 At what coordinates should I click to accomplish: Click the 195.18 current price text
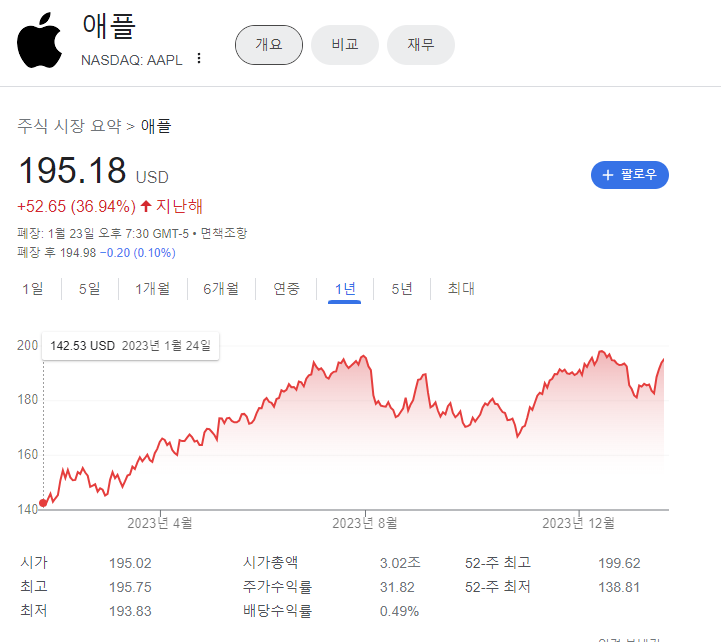coord(72,170)
